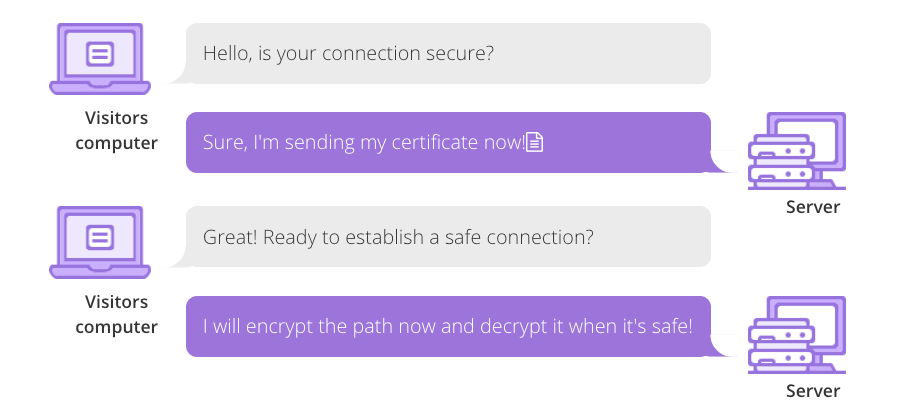Click the upper Server rack icon
The width and height of the screenshot is (900, 420).
pos(781,160)
